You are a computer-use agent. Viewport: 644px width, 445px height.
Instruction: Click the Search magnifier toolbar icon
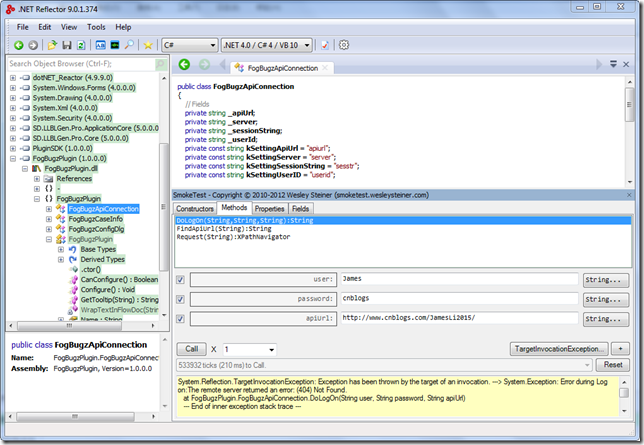[x=130, y=45]
